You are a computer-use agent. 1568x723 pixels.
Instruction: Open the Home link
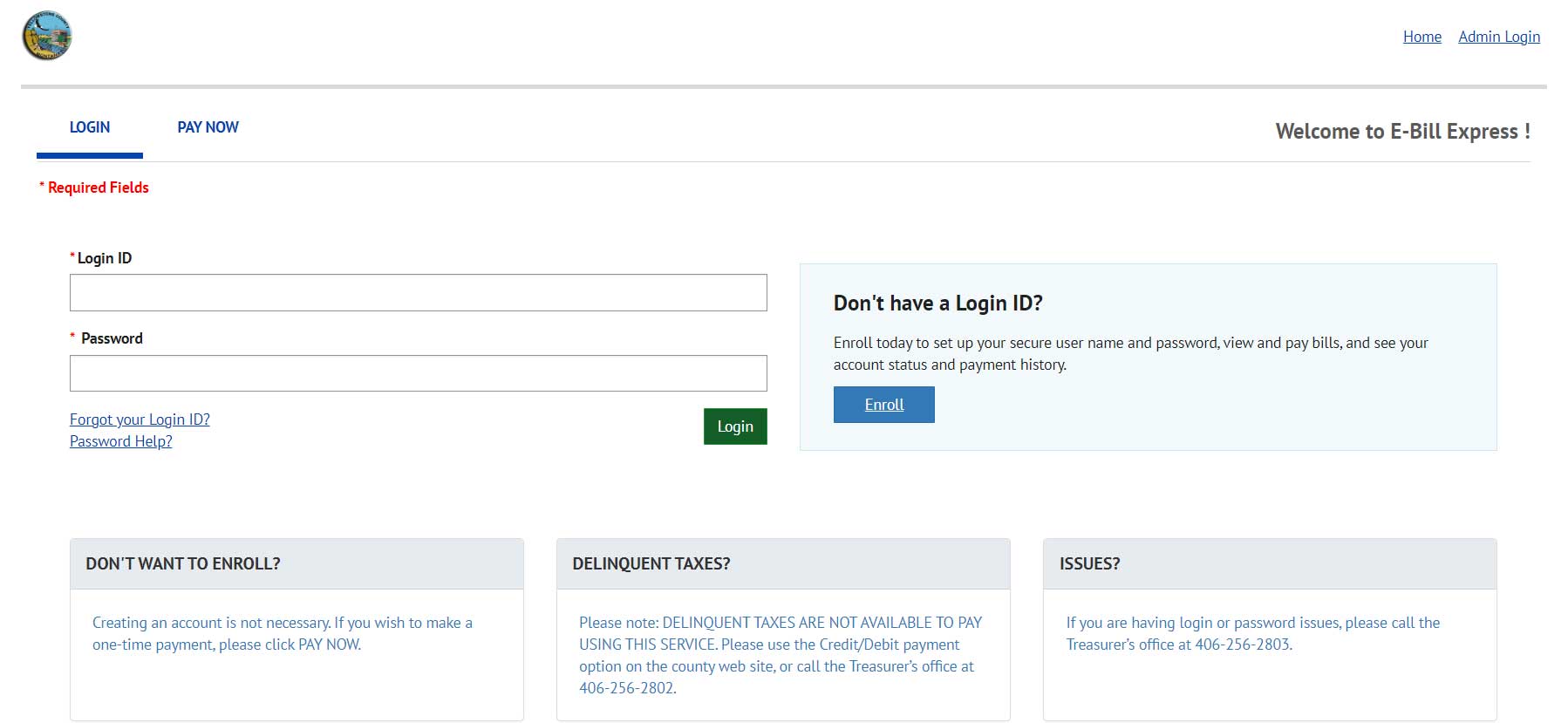pyautogui.click(x=1421, y=37)
